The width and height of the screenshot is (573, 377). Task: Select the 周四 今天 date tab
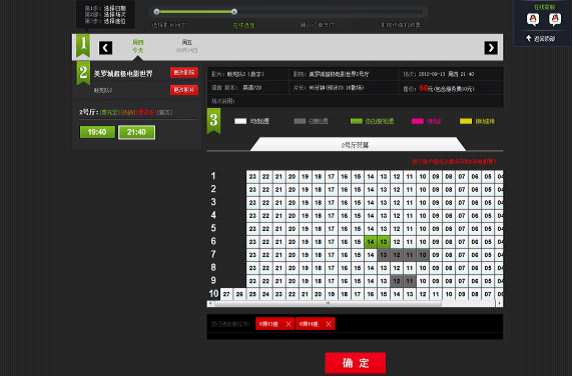coord(138,46)
